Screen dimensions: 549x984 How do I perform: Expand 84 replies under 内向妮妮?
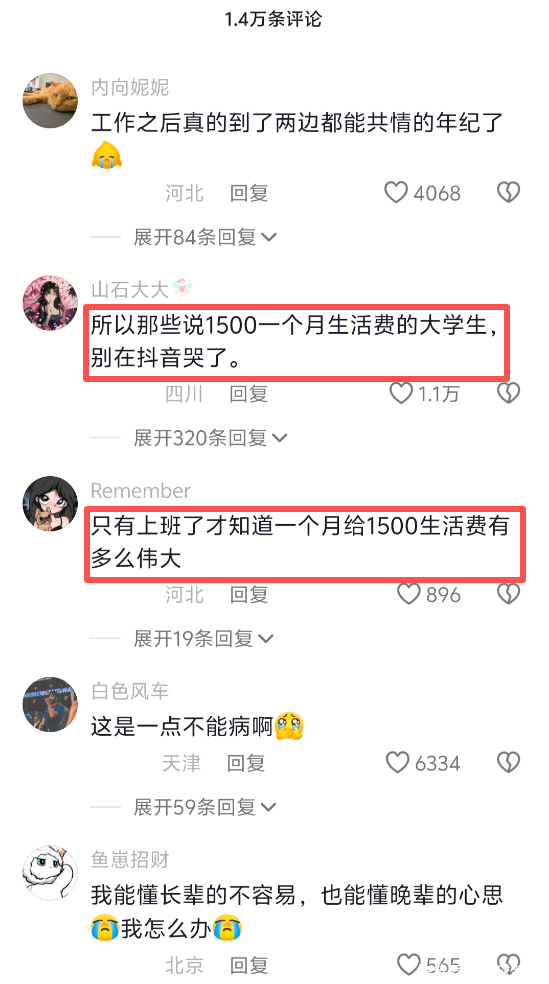pos(205,237)
